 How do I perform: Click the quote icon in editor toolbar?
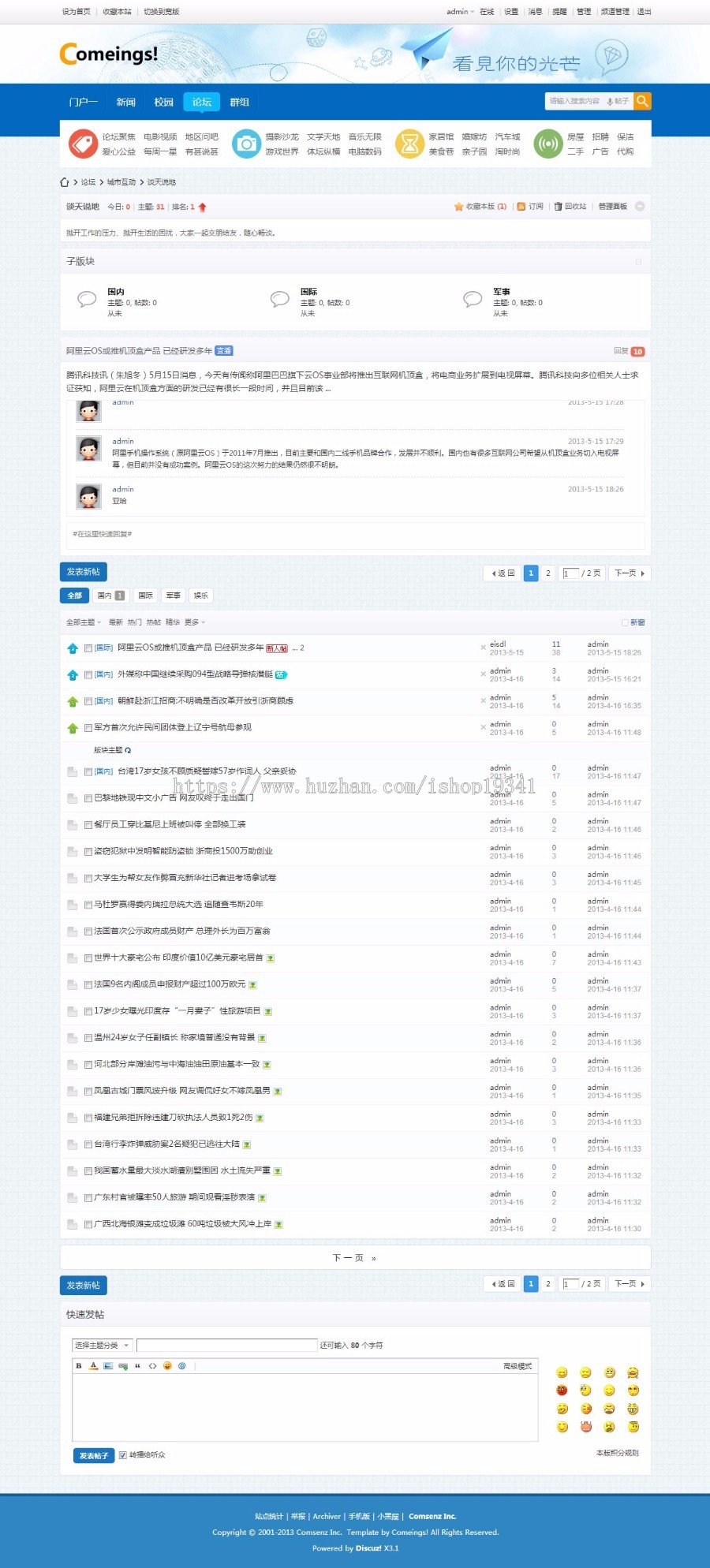(x=137, y=1366)
